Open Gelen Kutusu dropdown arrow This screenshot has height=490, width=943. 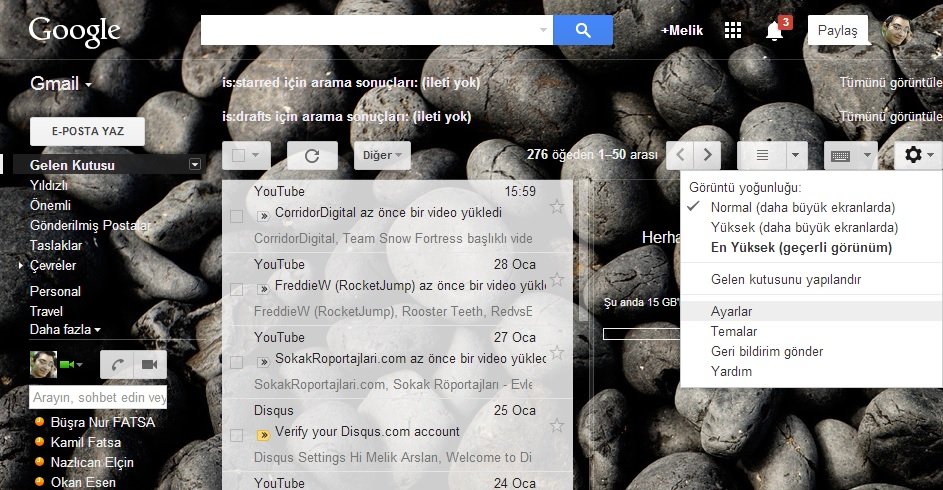[194, 164]
